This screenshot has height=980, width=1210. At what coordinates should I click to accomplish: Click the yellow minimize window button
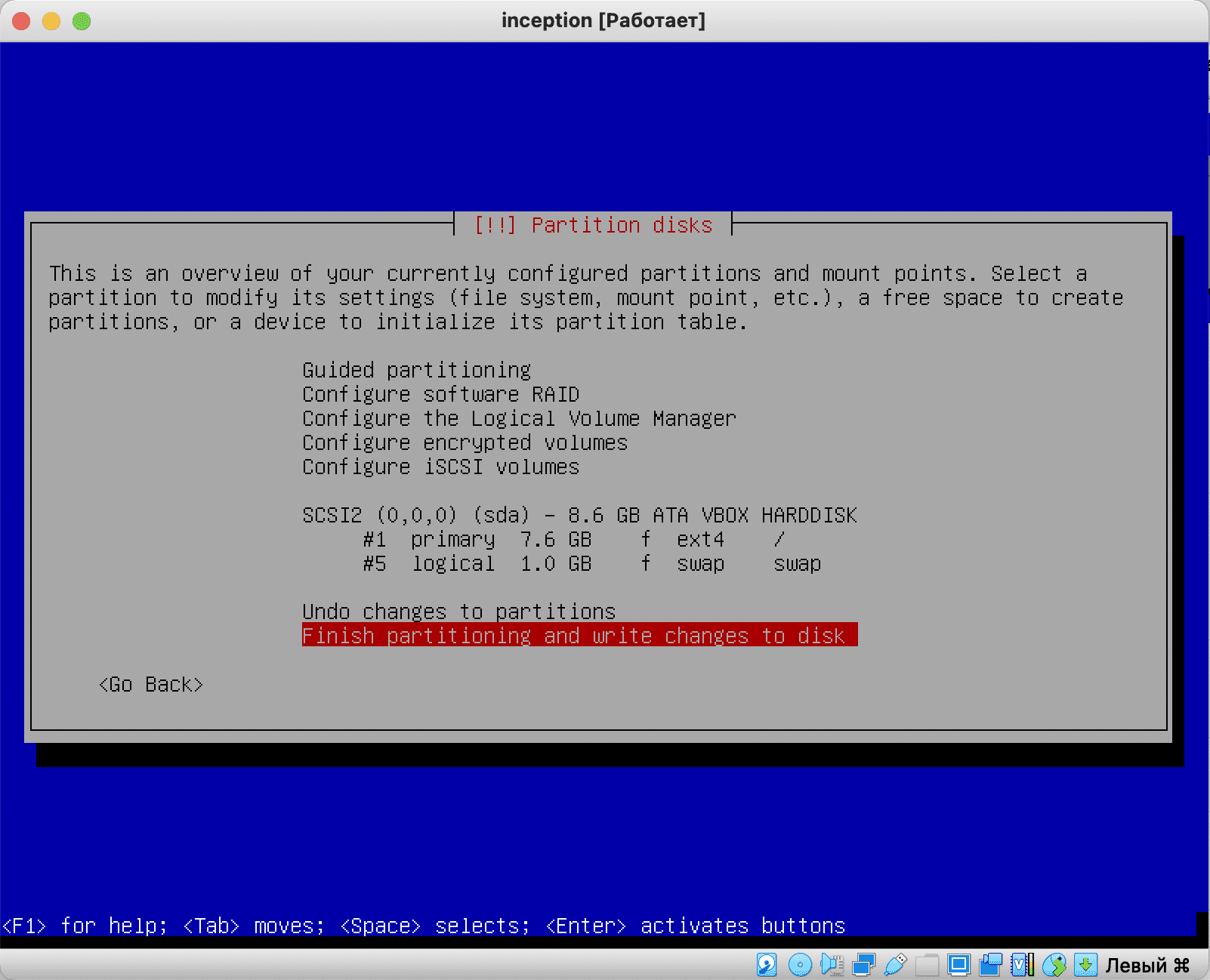click(x=51, y=21)
